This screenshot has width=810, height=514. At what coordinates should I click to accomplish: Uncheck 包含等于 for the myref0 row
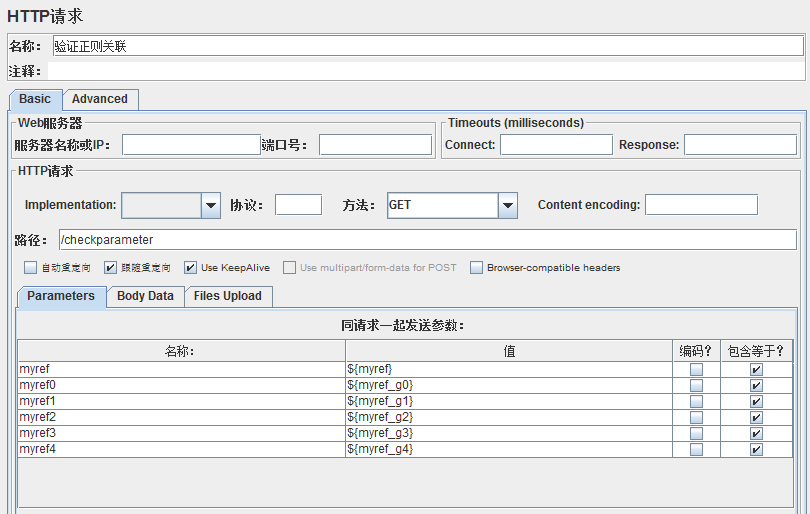[x=756, y=385]
